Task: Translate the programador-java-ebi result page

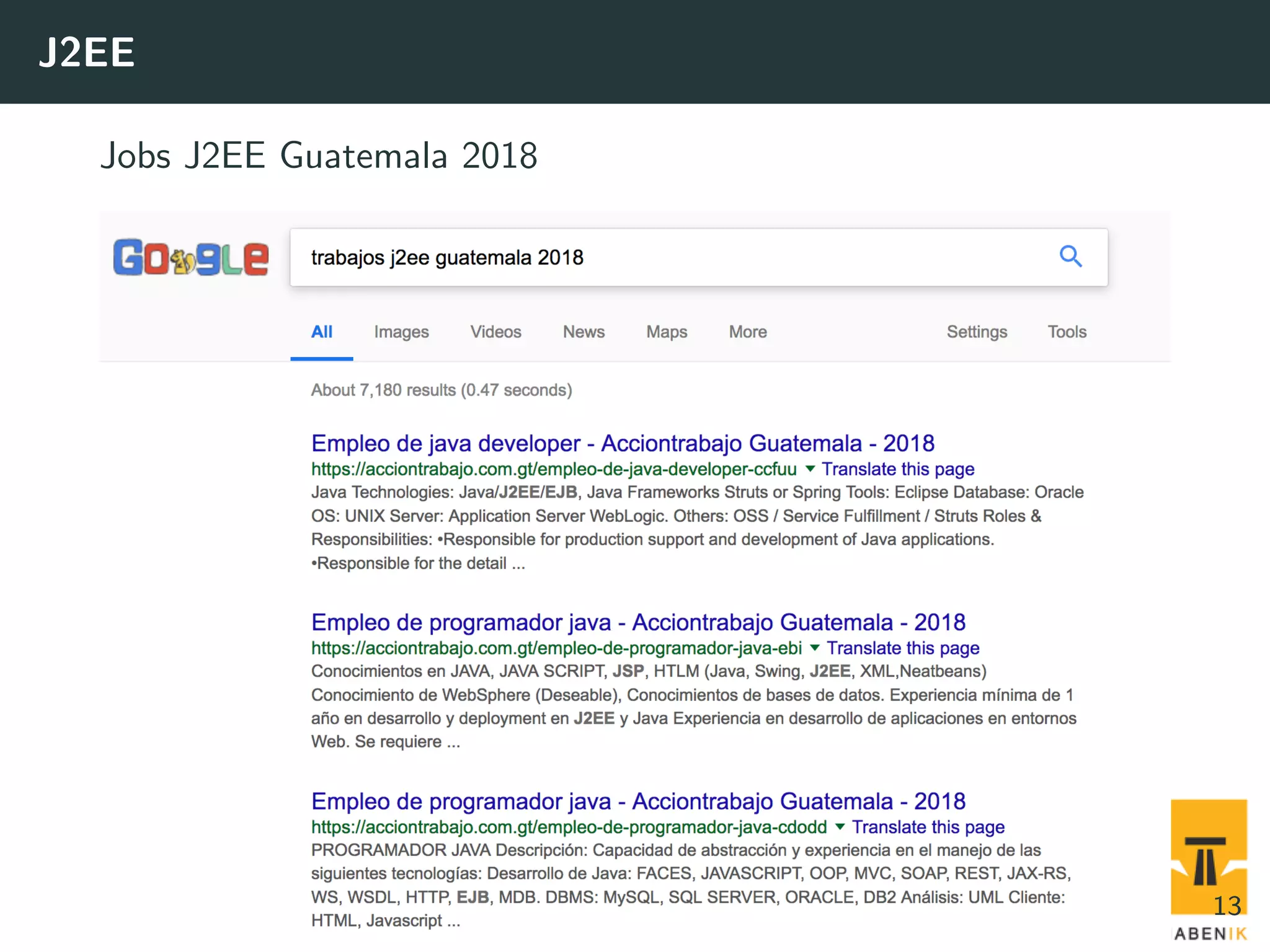Action: pos(903,648)
